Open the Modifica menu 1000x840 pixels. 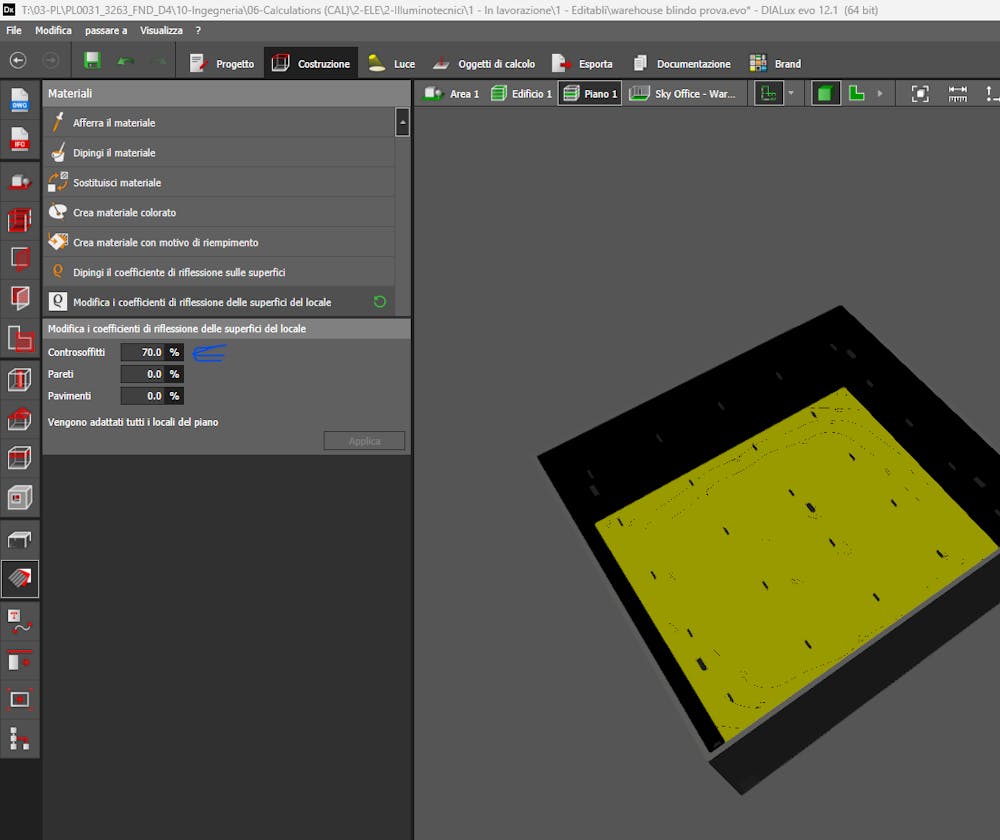click(53, 31)
